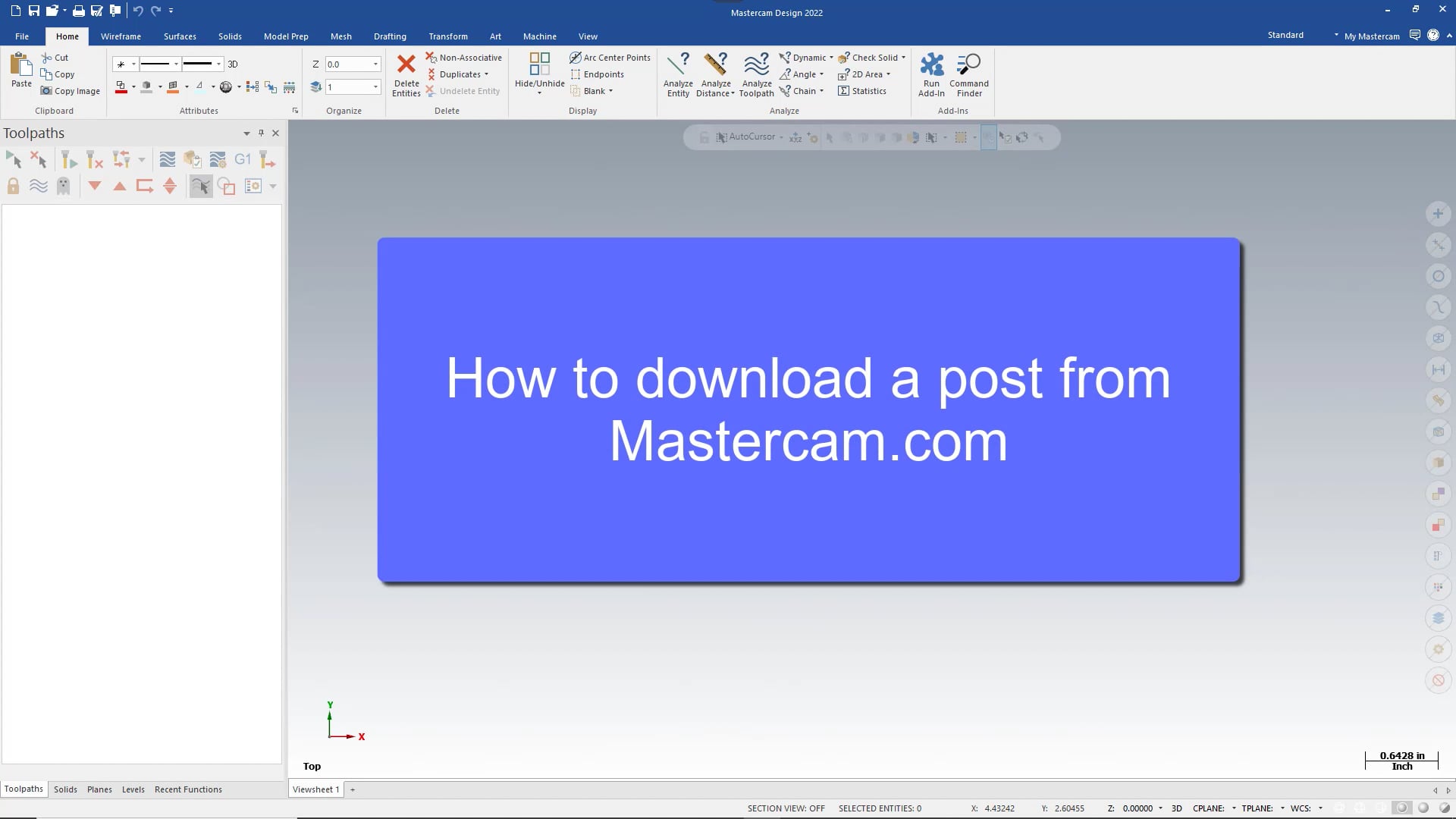The width and height of the screenshot is (1456, 819).
Task: Click Check Solid command
Action: [868, 58]
